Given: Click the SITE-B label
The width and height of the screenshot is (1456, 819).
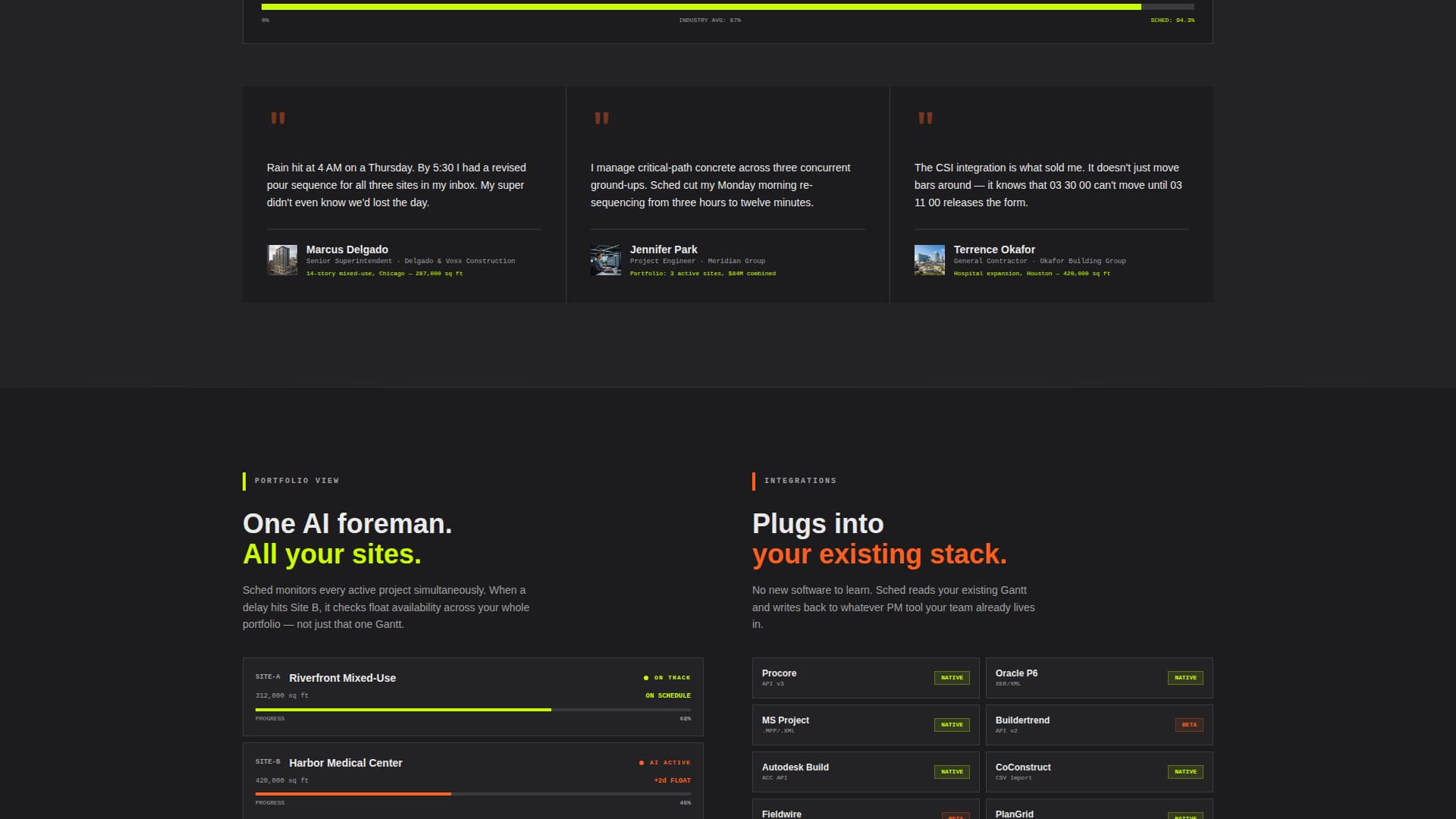Looking at the screenshot, I should 268,761.
